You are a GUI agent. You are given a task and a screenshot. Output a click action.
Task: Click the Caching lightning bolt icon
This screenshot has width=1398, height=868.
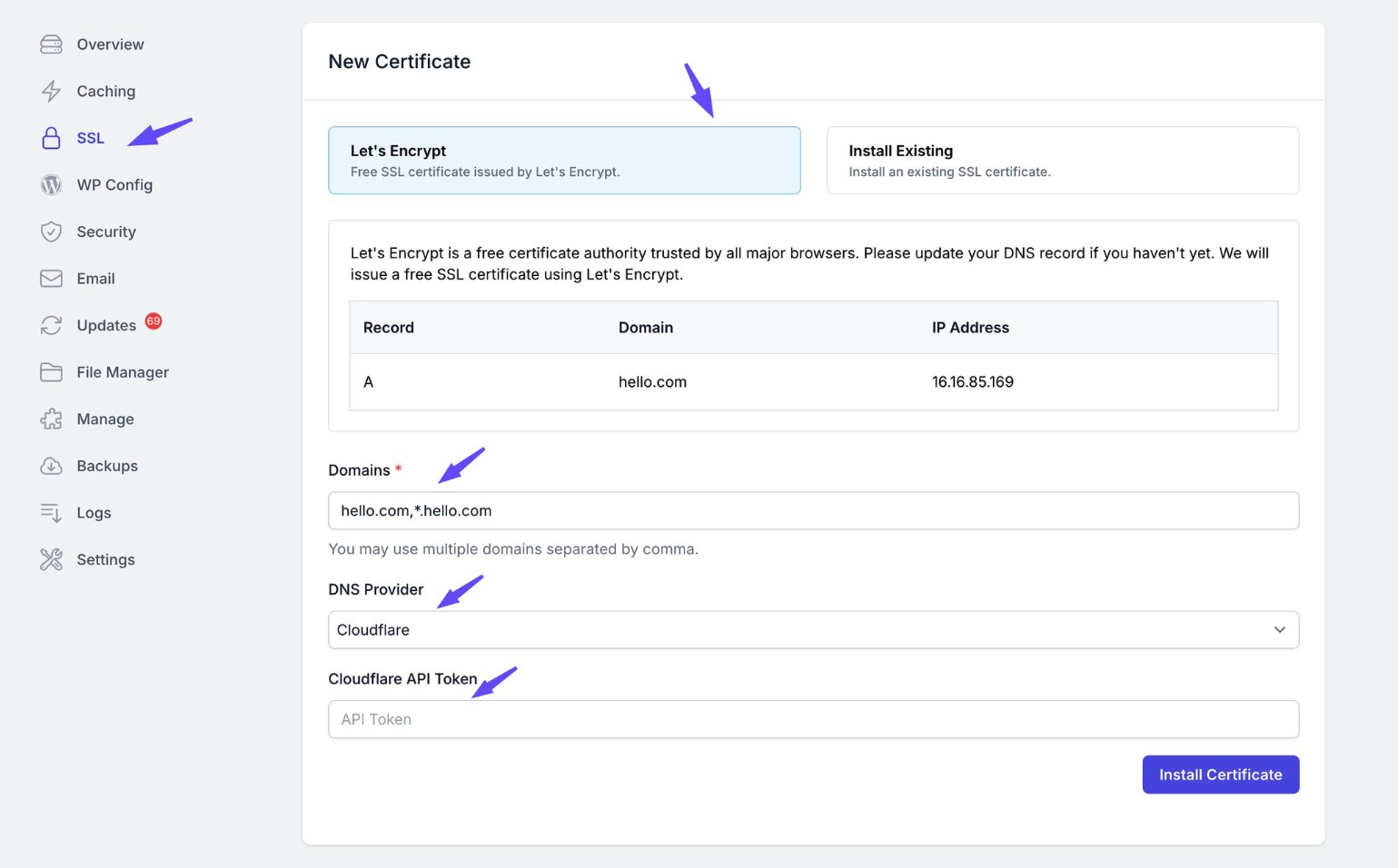(x=51, y=91)
